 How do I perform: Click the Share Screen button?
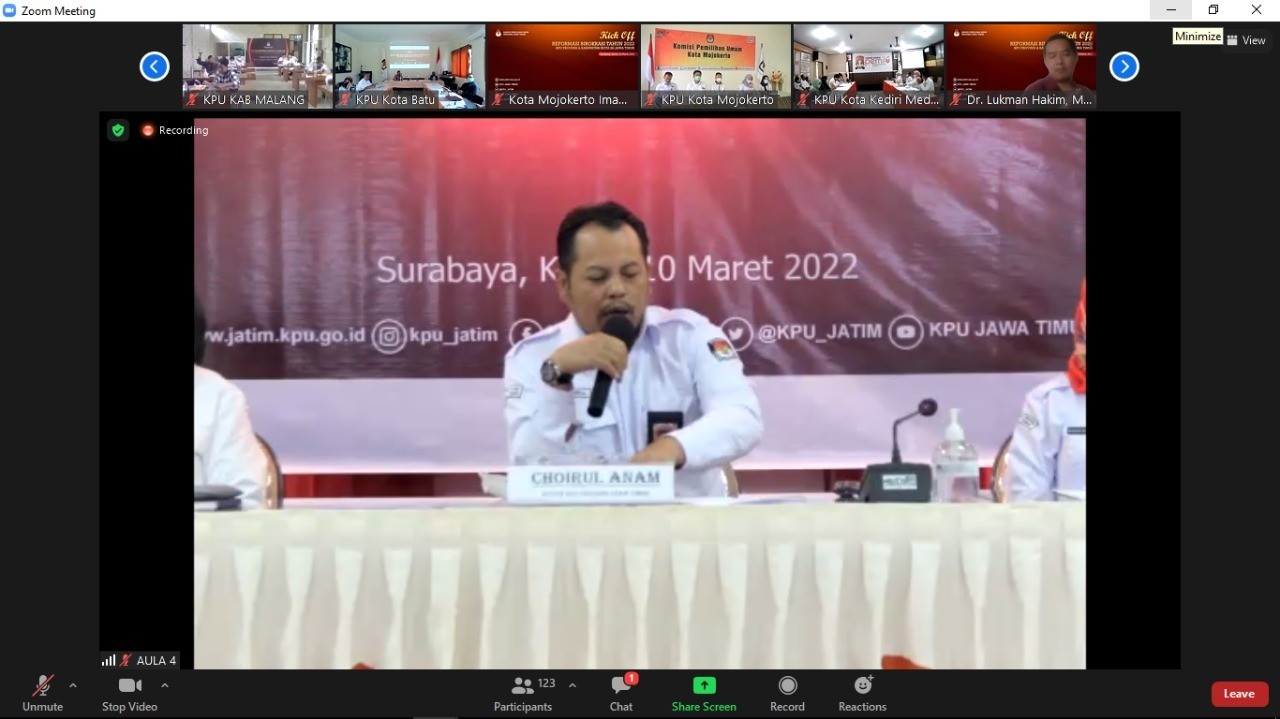tap(704, 692)
